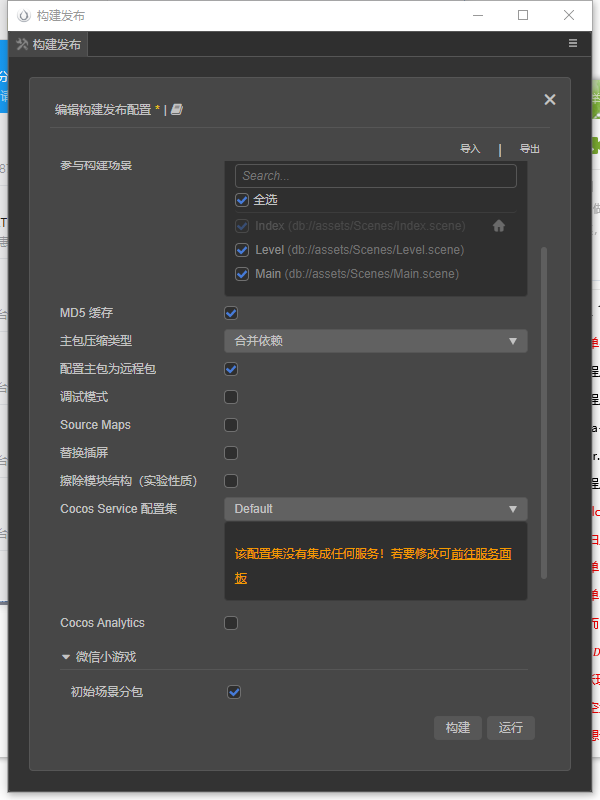Click 导出 to export configuration
The width and height of the screenshot is (600, 800).
click(529, 148)
